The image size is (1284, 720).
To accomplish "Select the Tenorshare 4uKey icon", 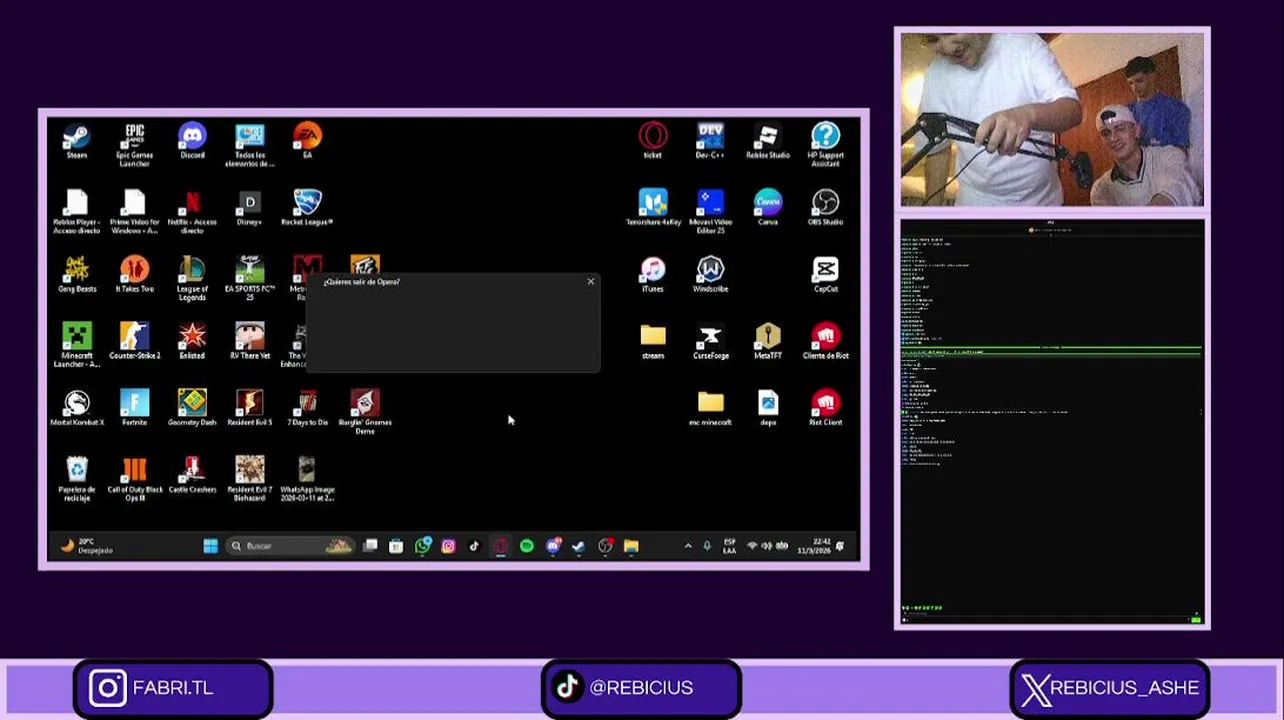I will [x=653, y=208].
